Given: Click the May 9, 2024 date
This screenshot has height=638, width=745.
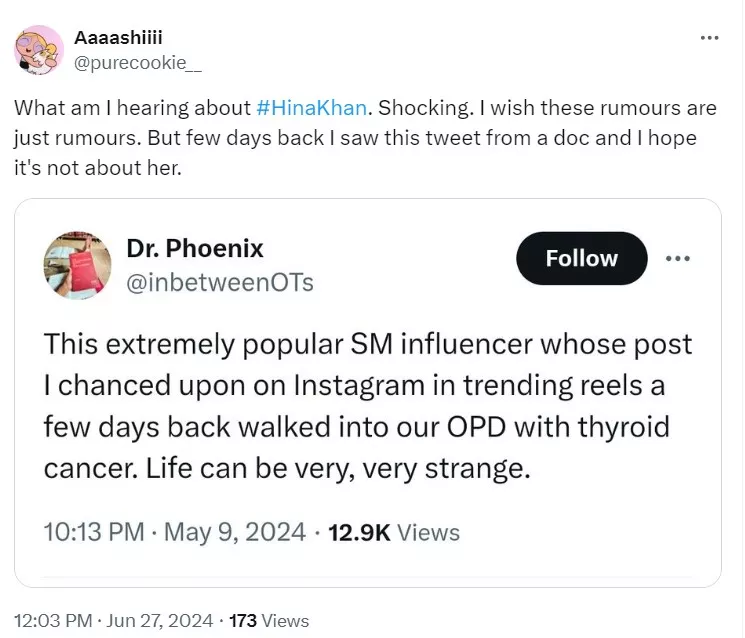Looking at the screenshot, I should [232, 532].
